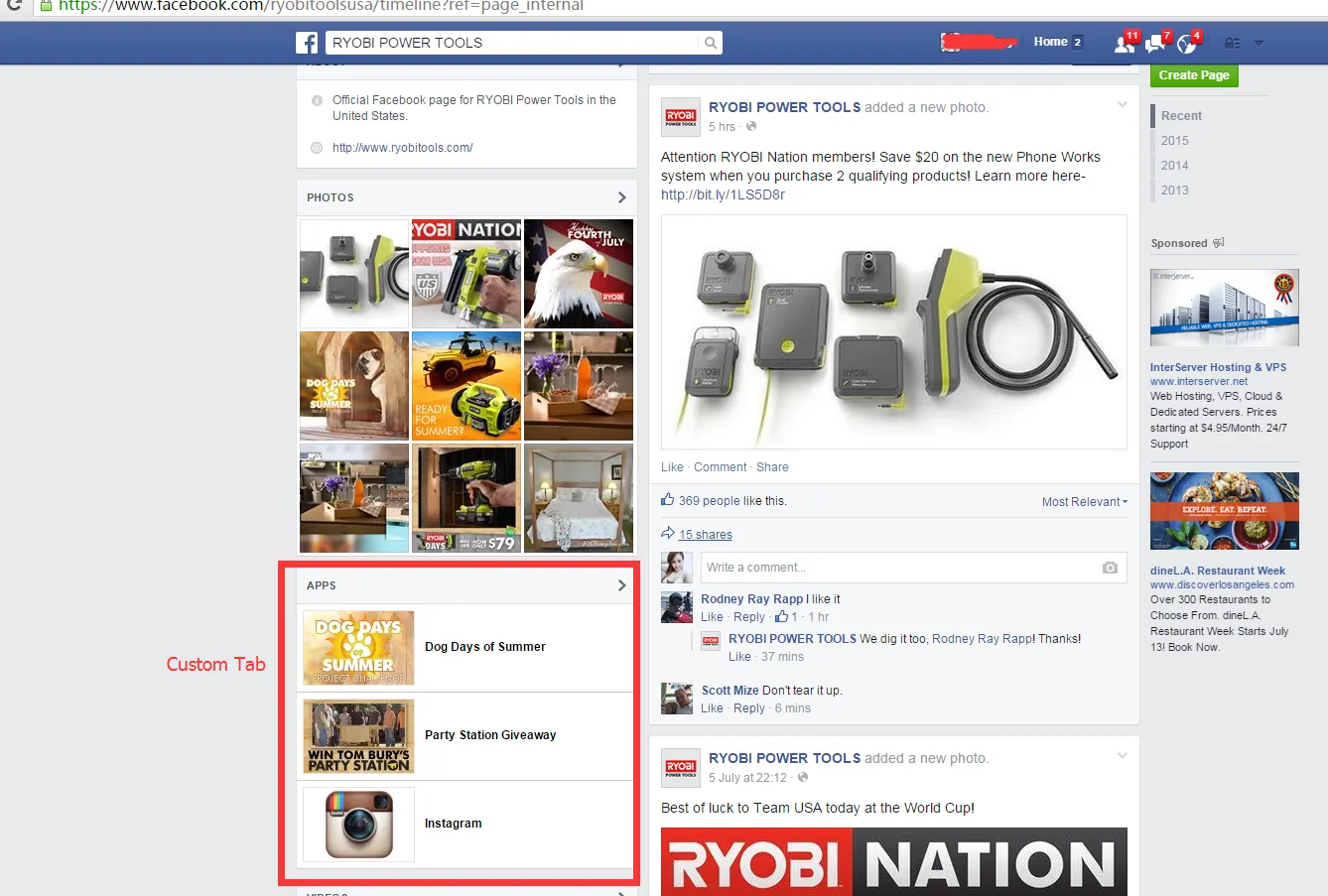Click the 15 shares link

click(706, 535)
